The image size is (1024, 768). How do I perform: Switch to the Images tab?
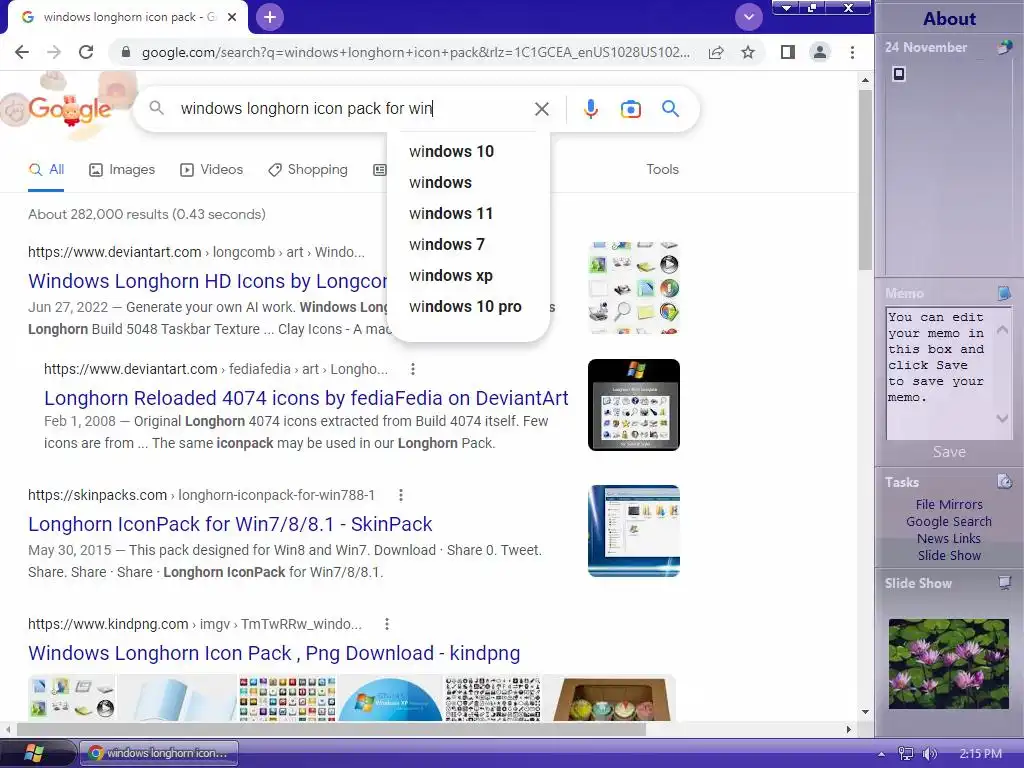[x=122, y=170]
